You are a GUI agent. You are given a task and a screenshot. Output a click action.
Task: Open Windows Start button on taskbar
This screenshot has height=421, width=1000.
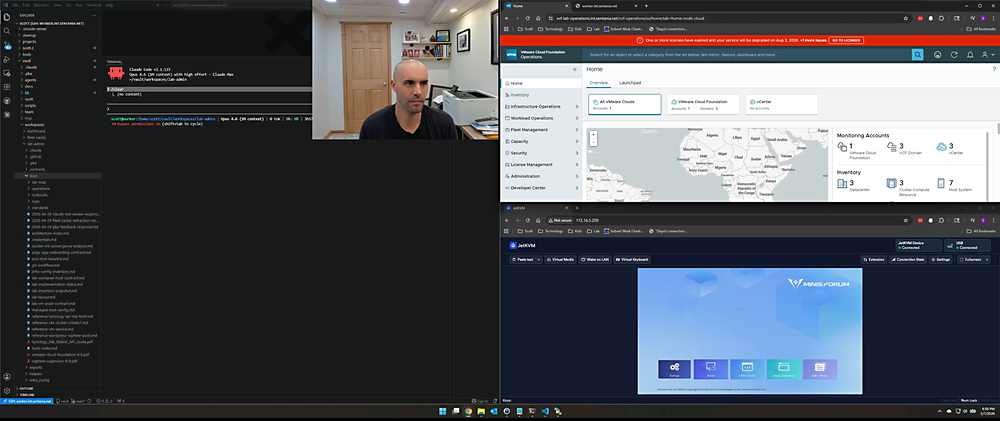coord(442,411)
